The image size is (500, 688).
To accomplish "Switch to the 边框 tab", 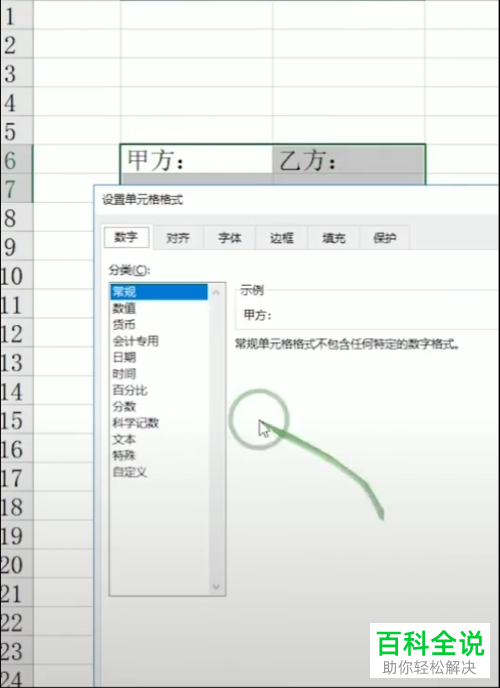I will tap(282, 238).
